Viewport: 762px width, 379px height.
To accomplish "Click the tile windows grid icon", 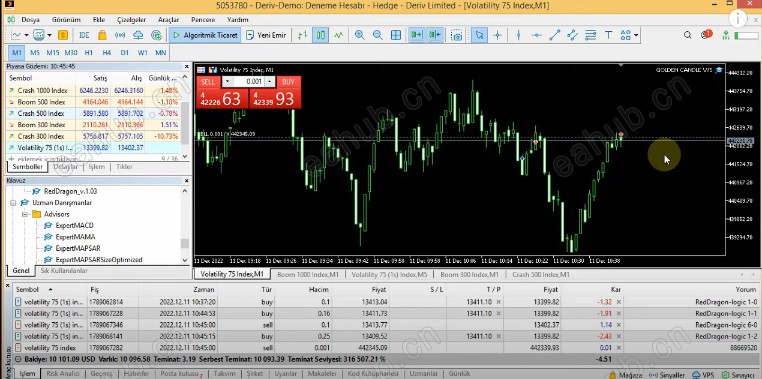I will [396, 35].
